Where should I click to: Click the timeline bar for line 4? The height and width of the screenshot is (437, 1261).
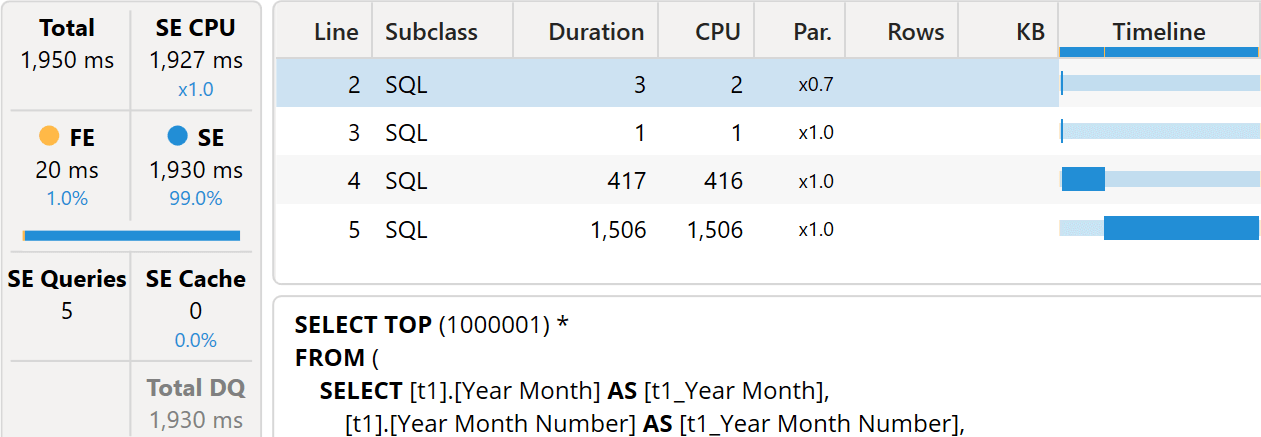tap(1083, 180)
